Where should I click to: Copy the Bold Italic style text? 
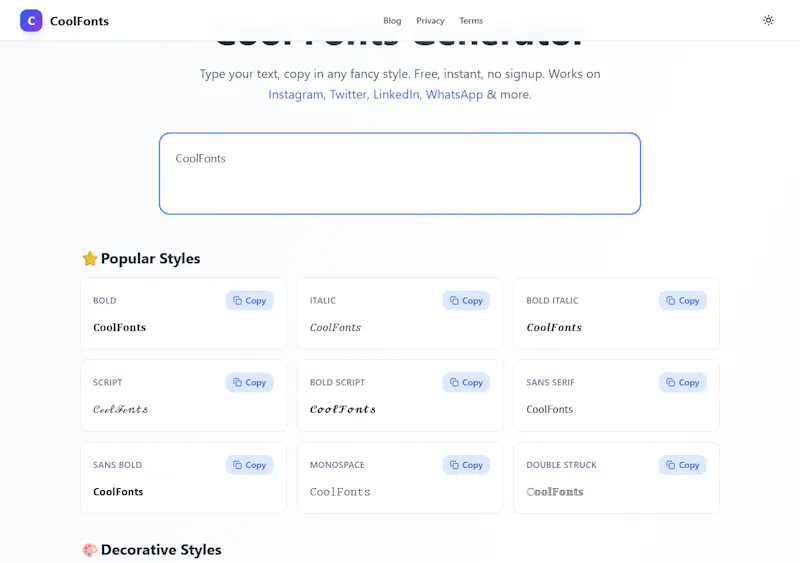[682, 301]
